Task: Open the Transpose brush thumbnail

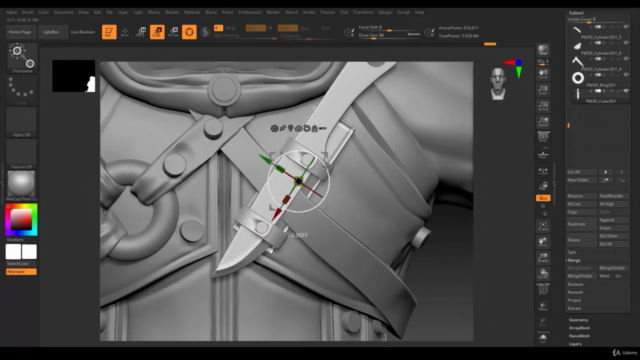Action: click(x=22, y=58)
